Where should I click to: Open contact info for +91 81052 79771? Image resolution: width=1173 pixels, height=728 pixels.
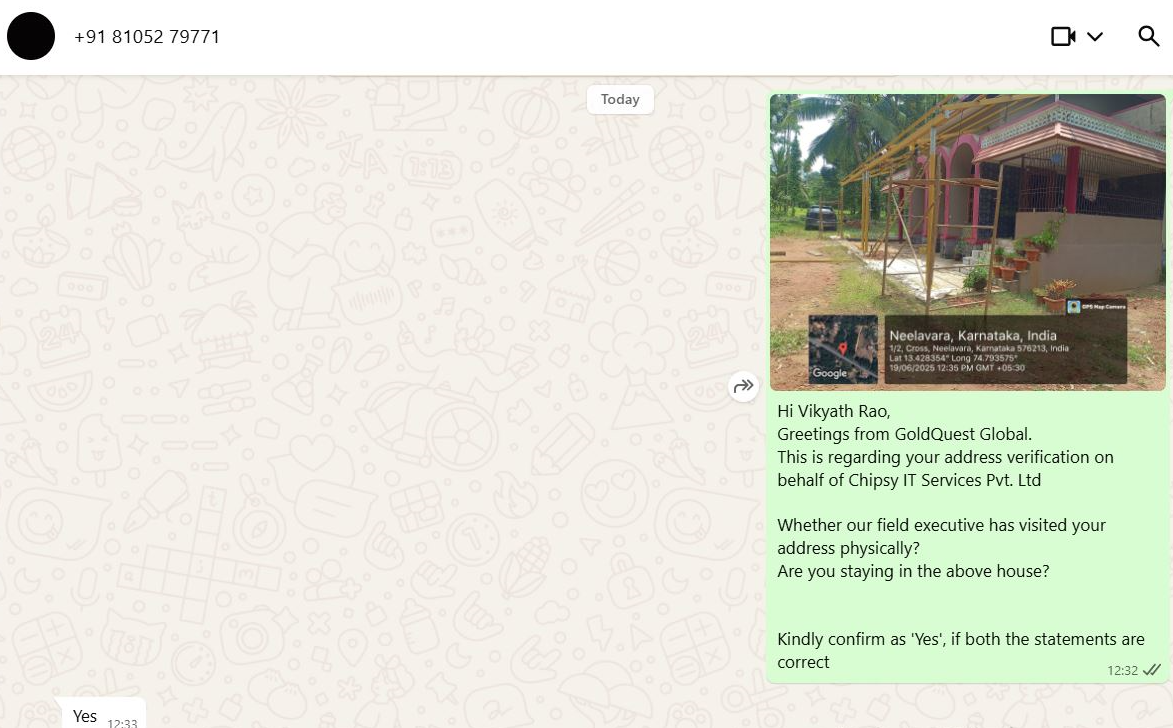click(x=147, y=37)
